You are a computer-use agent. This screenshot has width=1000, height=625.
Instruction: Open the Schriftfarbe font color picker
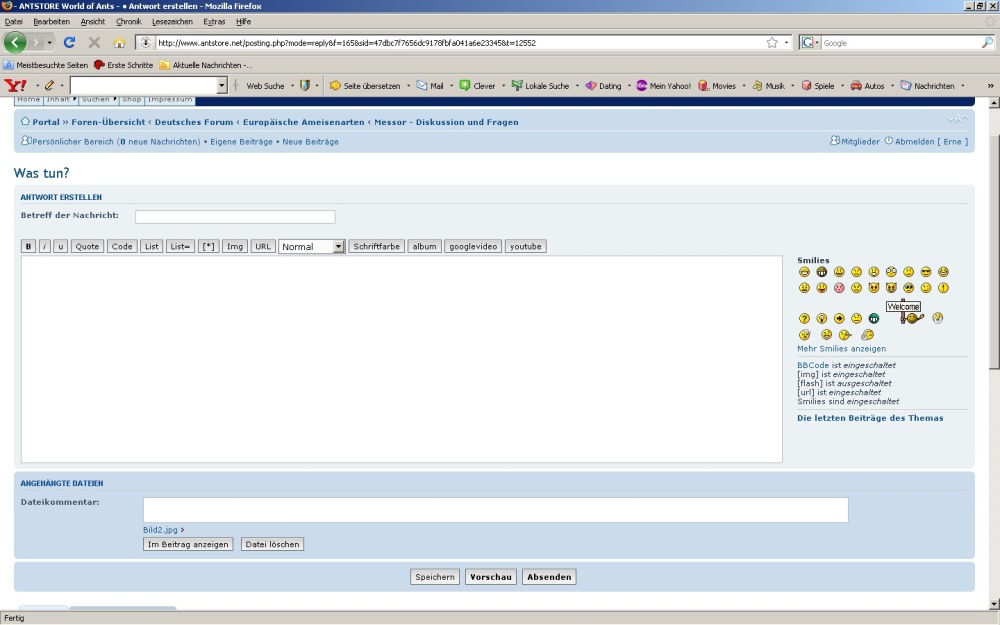click(376, 247)
